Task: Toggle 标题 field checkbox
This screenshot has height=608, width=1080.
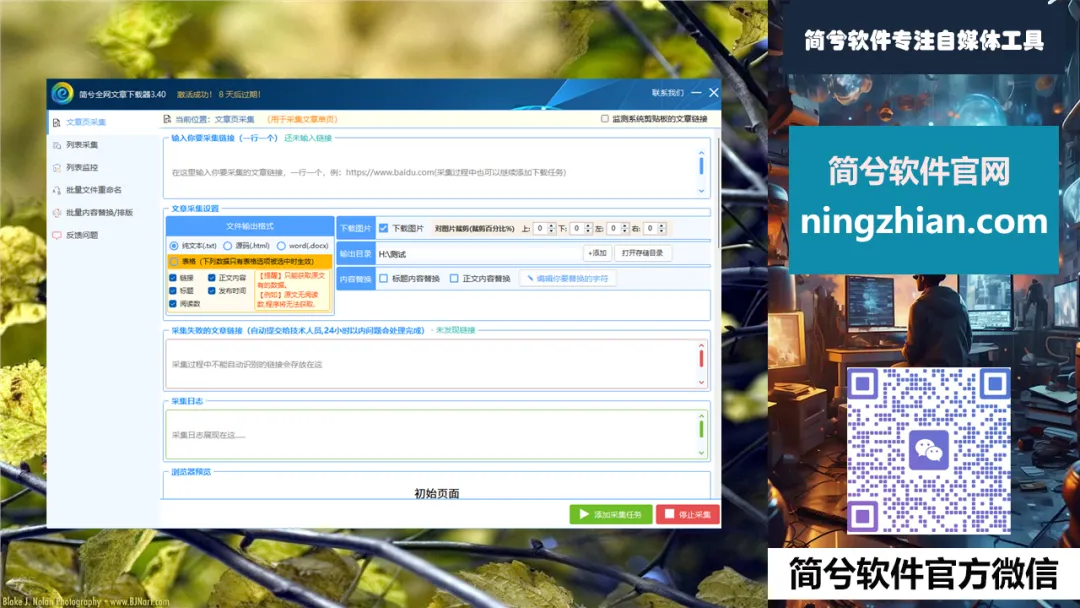Action: [173, 291]
